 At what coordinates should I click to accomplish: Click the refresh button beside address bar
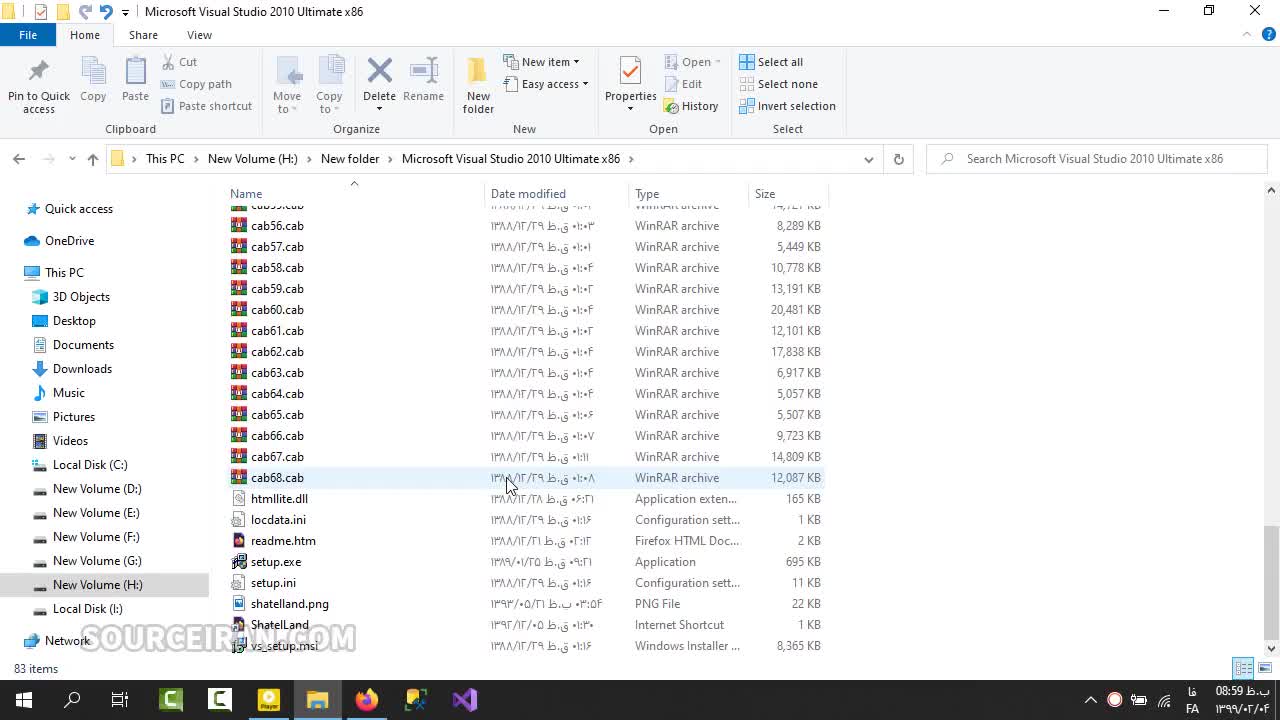898,159
